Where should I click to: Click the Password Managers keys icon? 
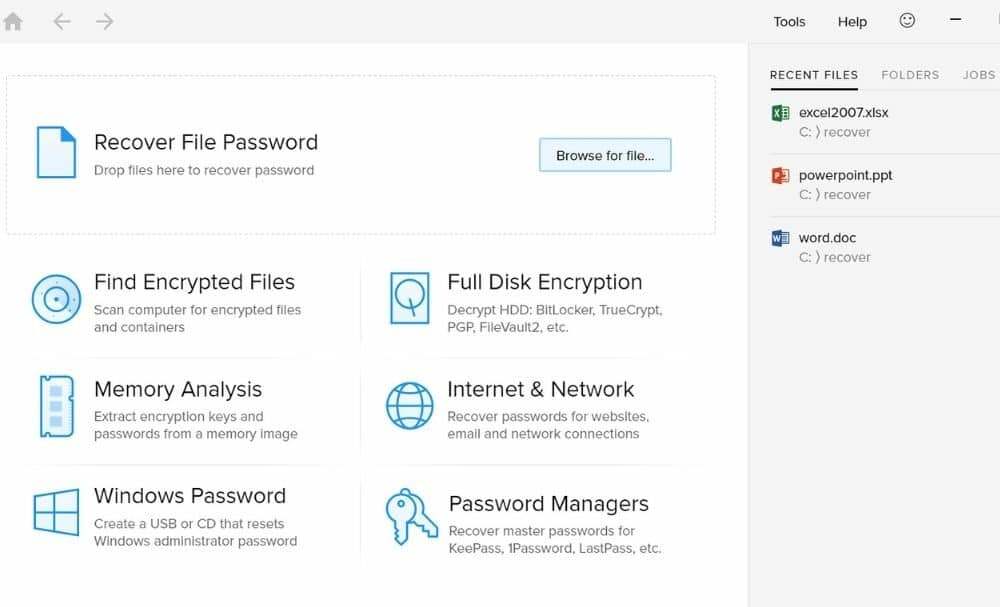(x=411, y=516)
